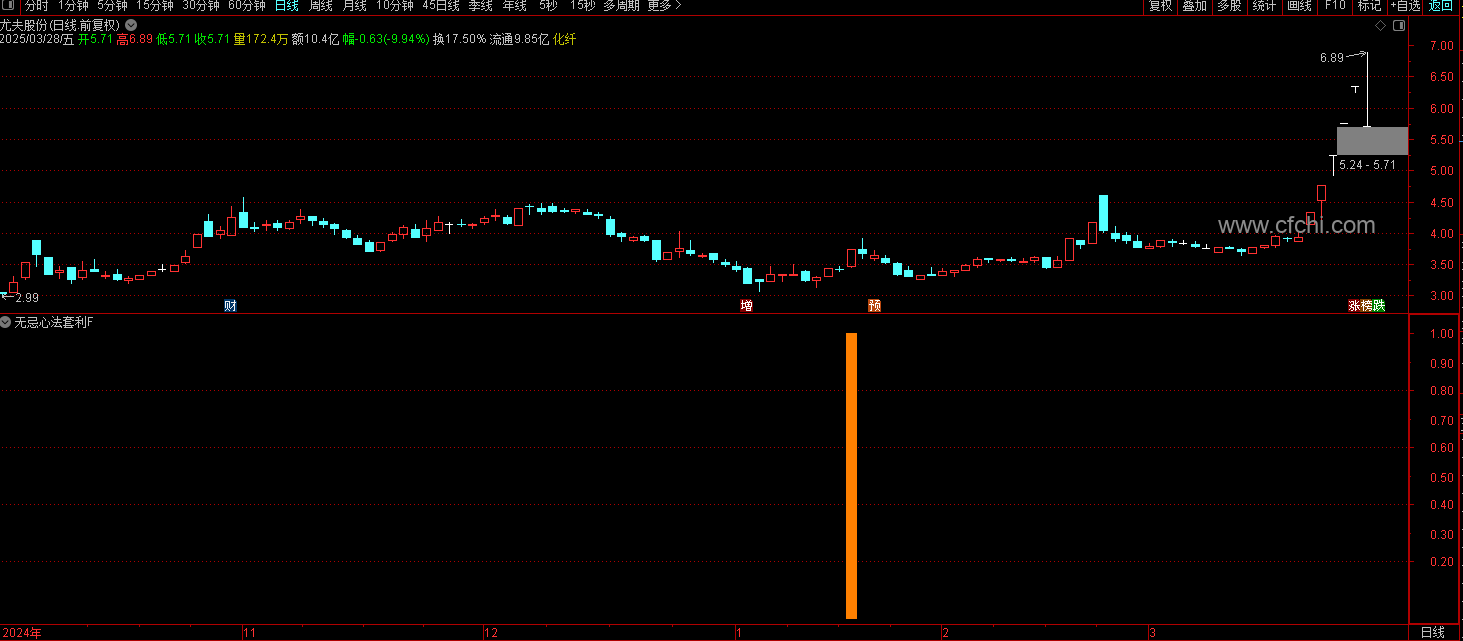The width and height of the screenshot is (1463, 641).
Task: Click the 1.00 indicator axis value
Action: [1442, 334]
